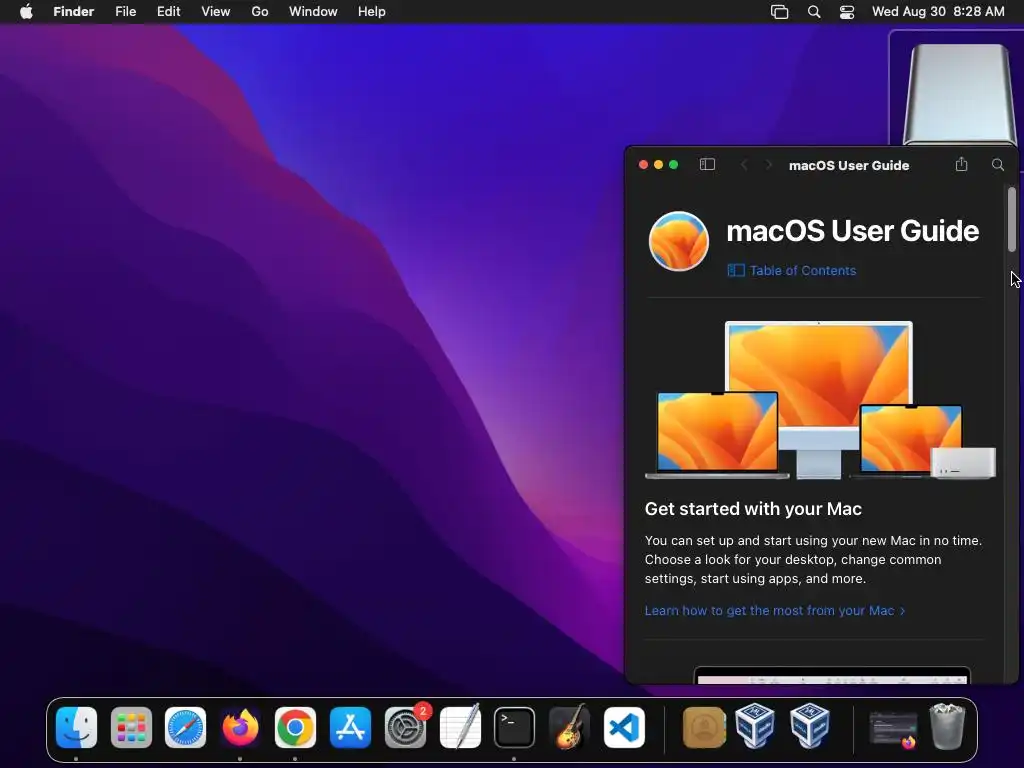Open GarageBand from the Dock
This screenshot has width=1024, height=768.
[x=569, y=727]
